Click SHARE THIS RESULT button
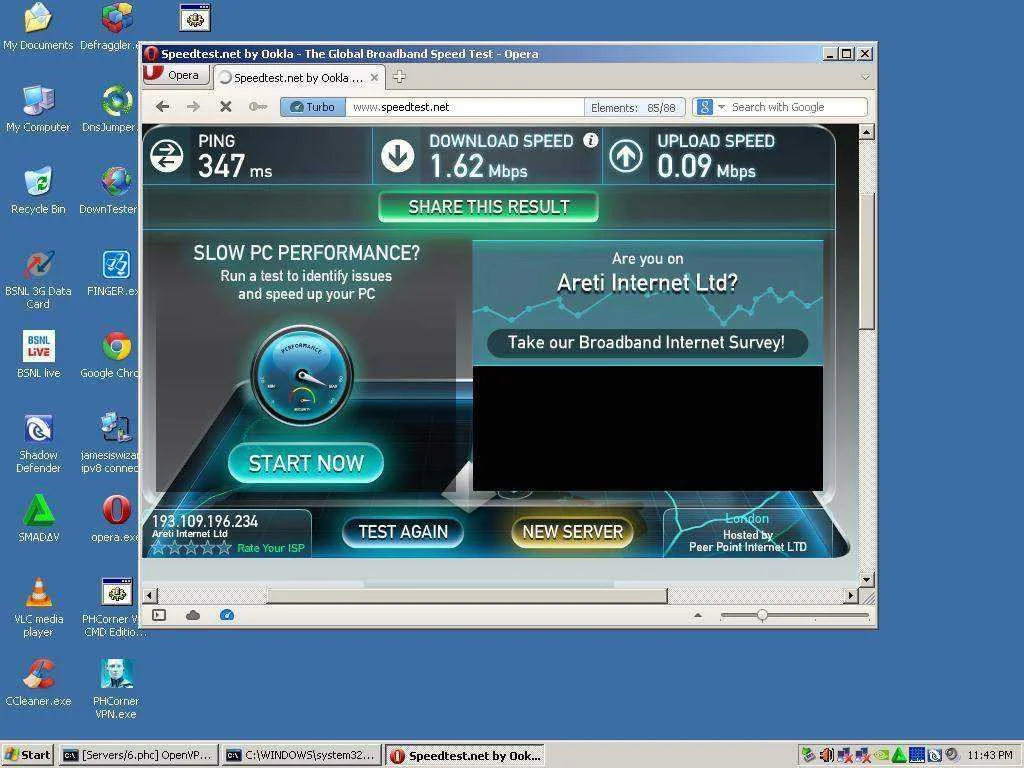The height and width of the screenshot is (768, 1024). pos(488,207)
